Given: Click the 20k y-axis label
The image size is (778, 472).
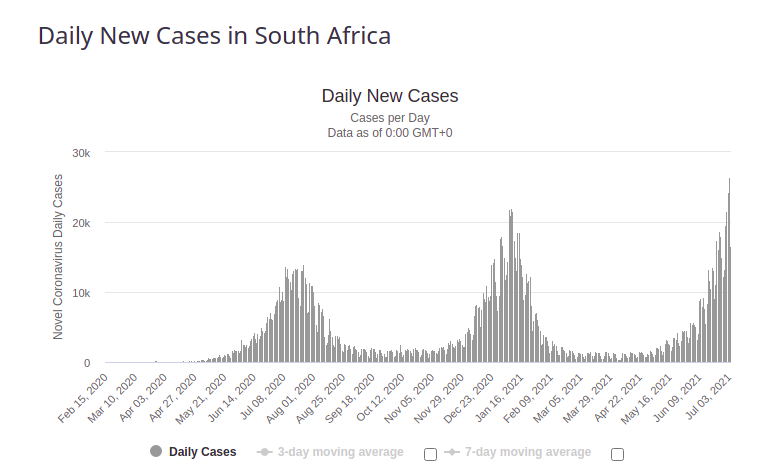Looking at the screenshot, I should (x=81, y=223).
